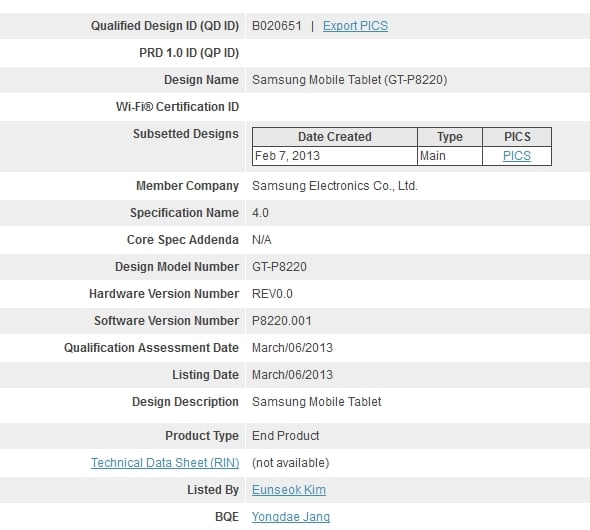590x530 pixels.
Task: Open the Export PICS link
Action: [x=355, y=26]
